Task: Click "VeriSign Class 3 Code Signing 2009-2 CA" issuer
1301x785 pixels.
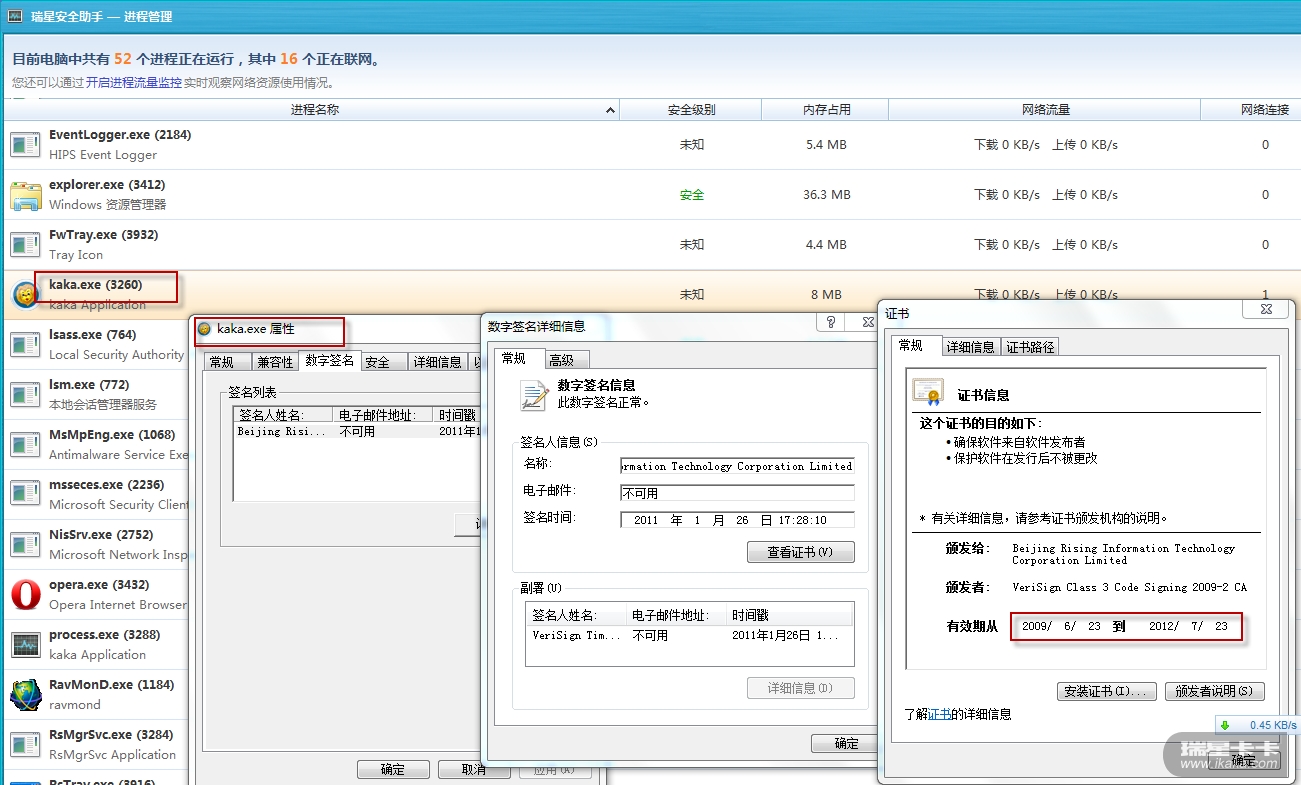Action: [1130, 587]
